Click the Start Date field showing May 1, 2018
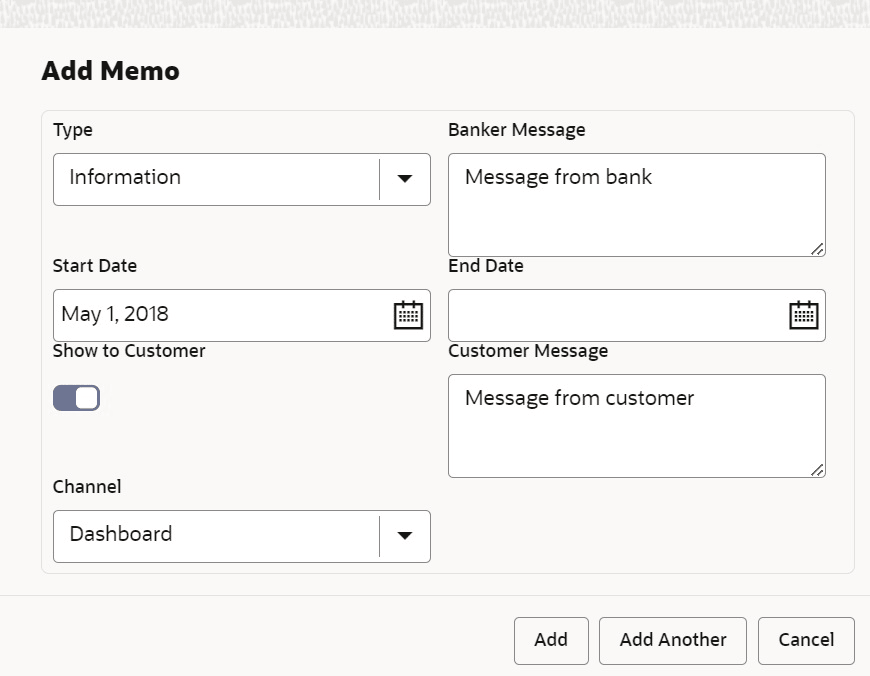The width and height of the screenshot is (870, 676). tap(220, 315)
